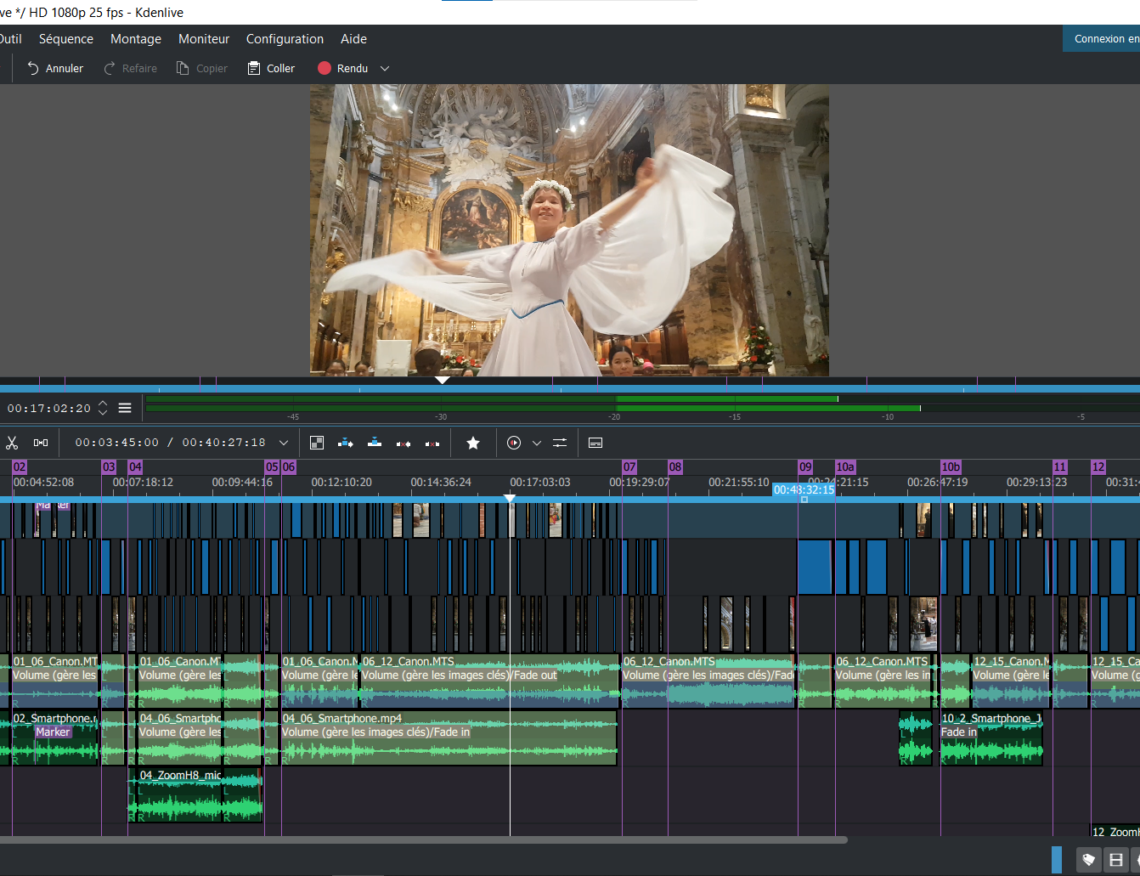Adjust the monitor timecode stepper arrows
Viewport: 1140px width, 876px height.
tap(103, 409)
